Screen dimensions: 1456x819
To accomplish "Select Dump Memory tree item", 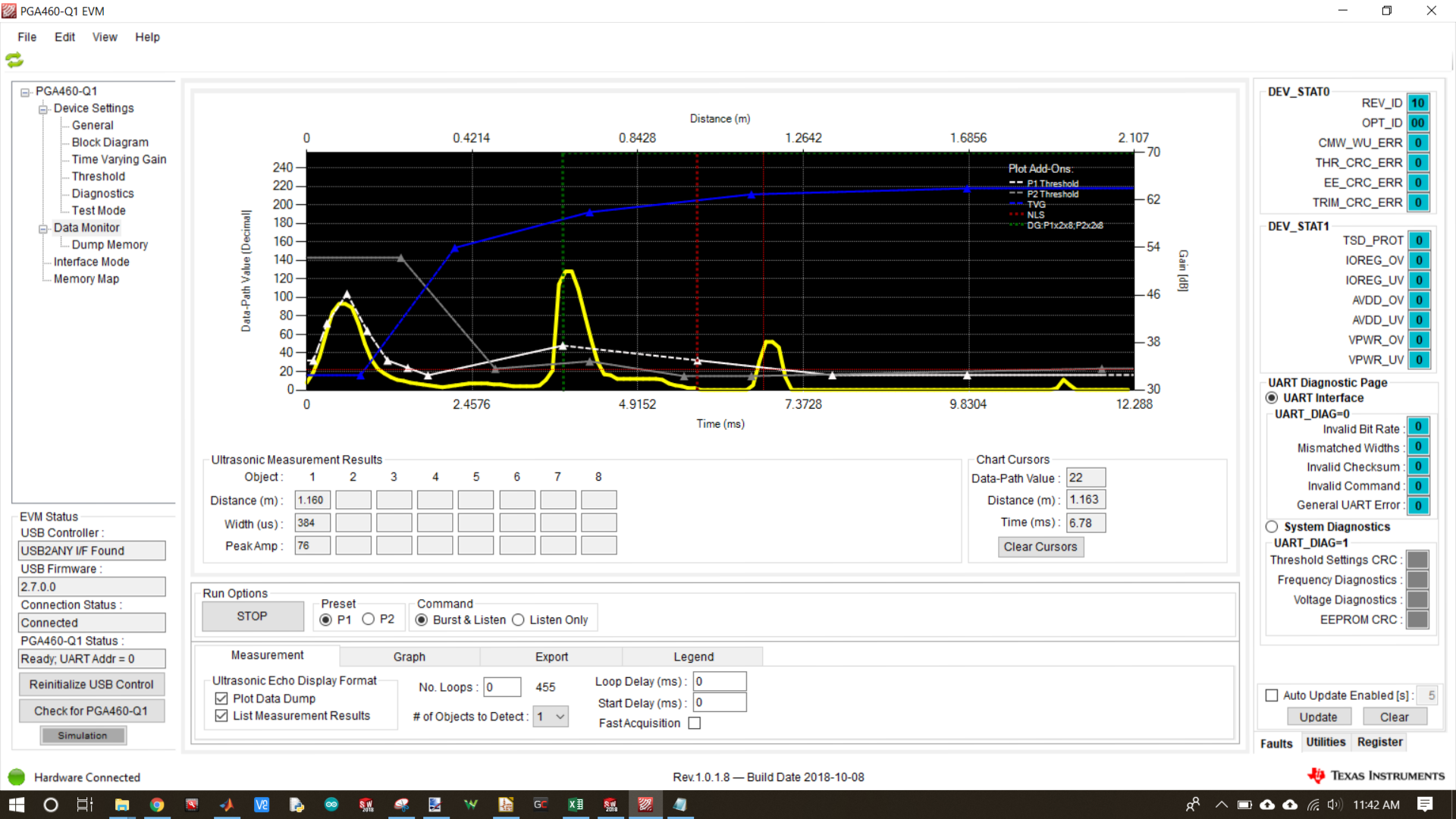I will coord(110,245).
